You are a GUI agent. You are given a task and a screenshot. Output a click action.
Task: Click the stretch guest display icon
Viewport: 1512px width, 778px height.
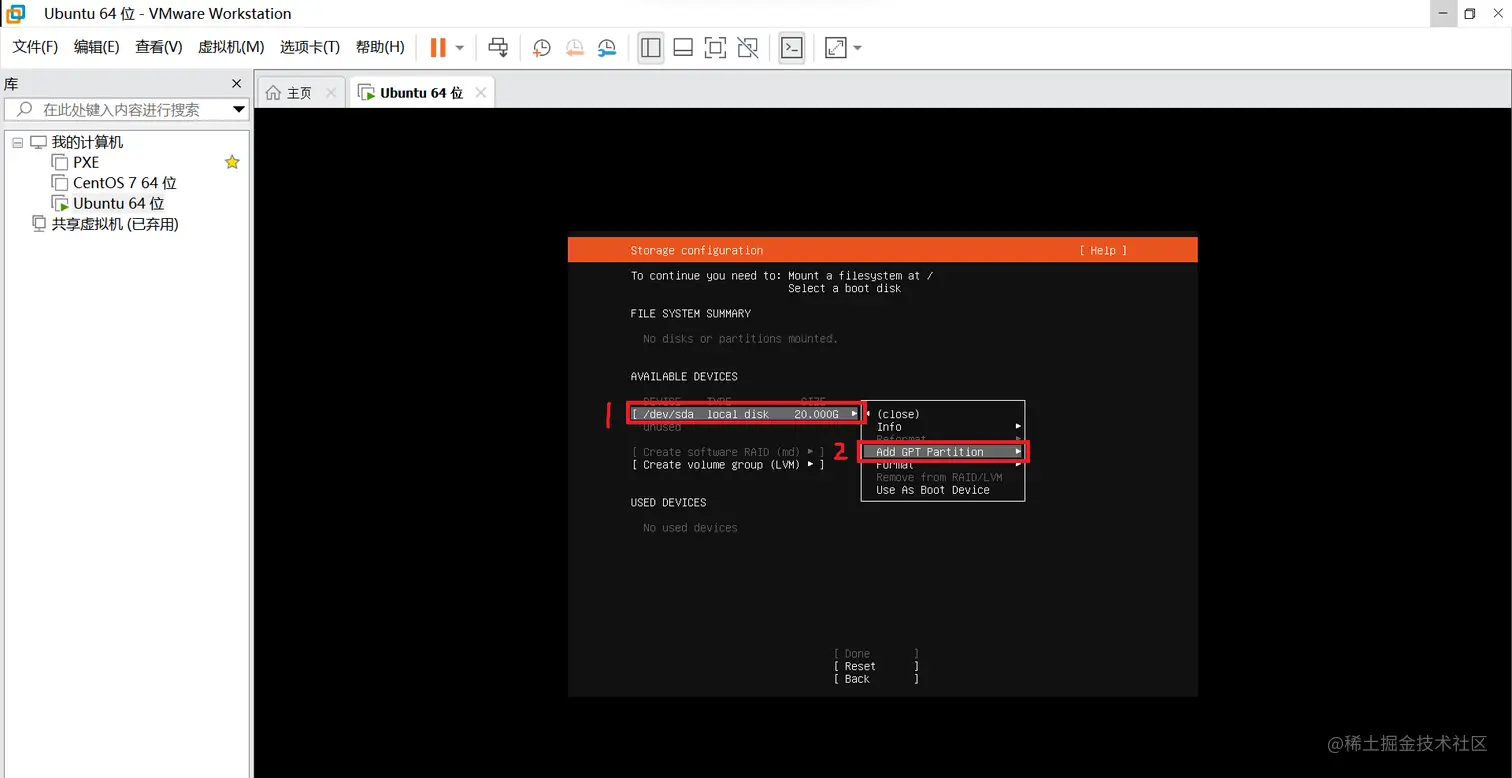835,47
